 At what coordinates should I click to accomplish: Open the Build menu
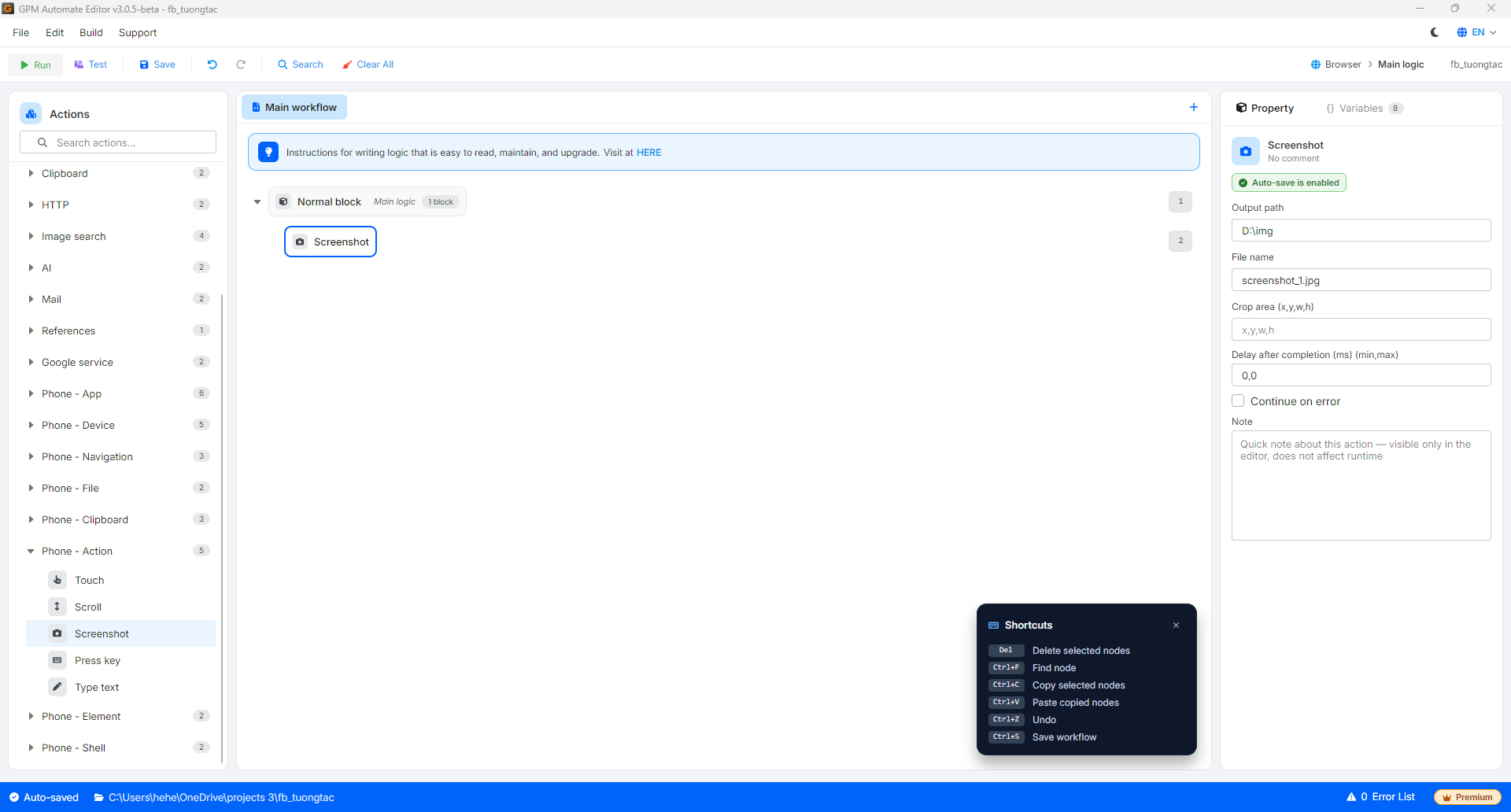pyautogui.click(x=91, y=32)
